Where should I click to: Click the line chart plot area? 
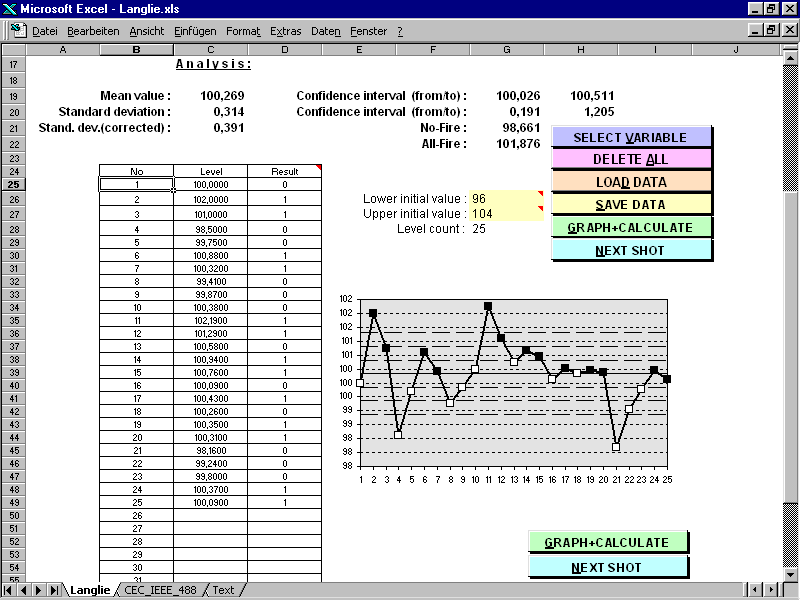[514, 383]
